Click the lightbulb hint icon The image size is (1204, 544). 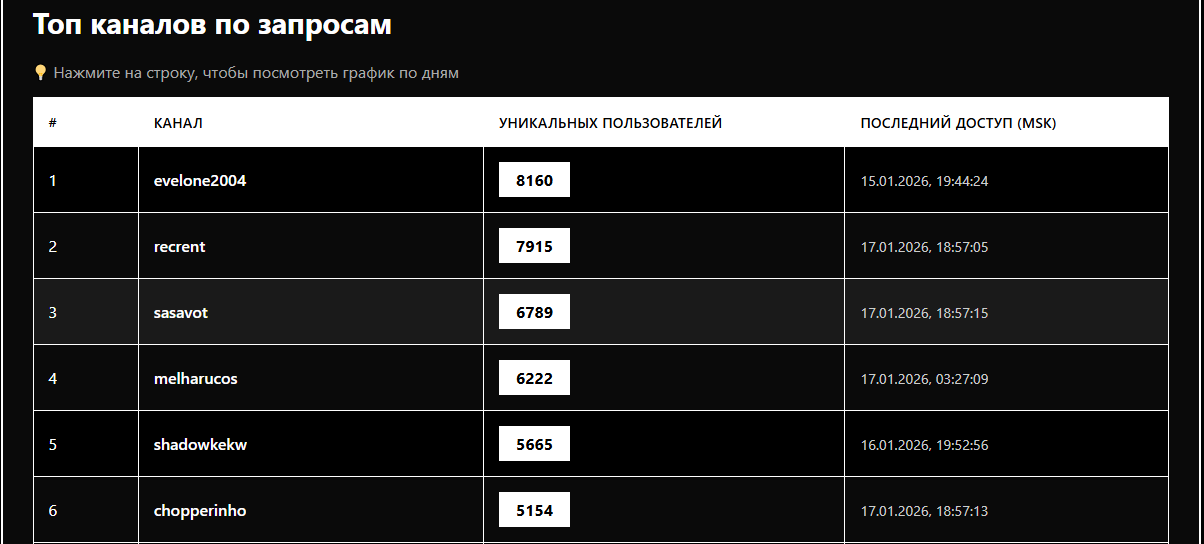click(x=40, y=73)
